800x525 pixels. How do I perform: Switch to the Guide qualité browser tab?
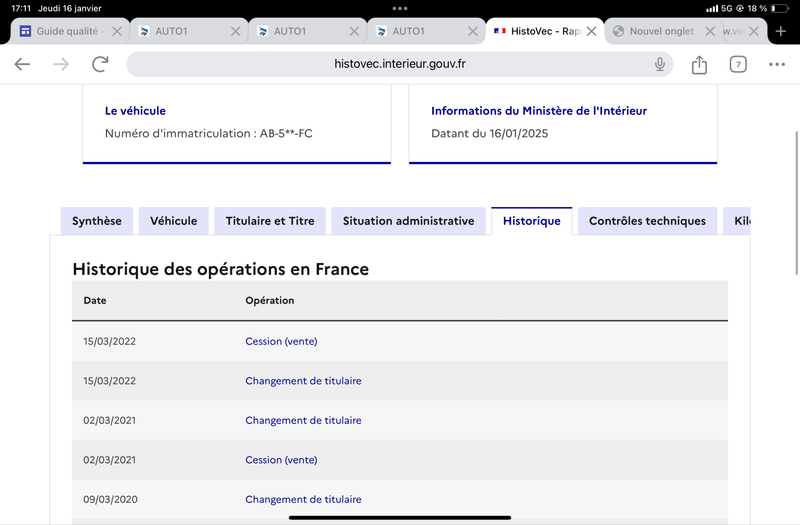coord(70,31)
